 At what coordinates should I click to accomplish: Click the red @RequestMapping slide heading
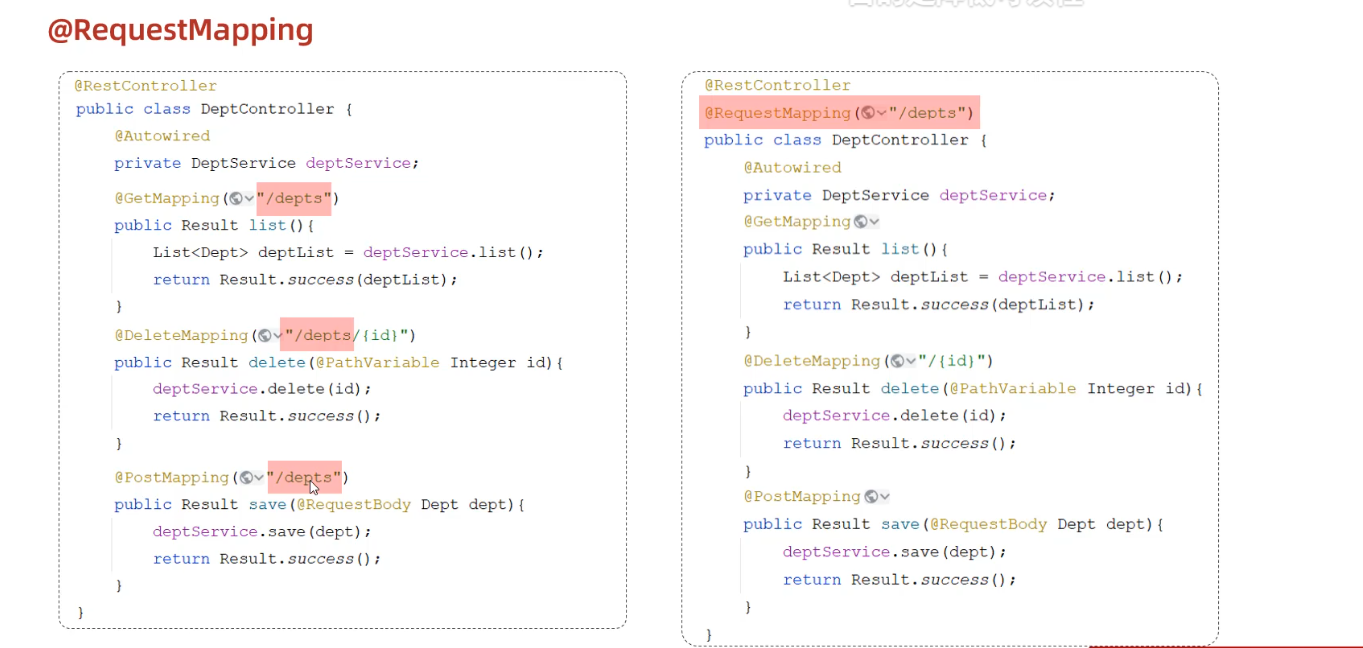point(180,30)
